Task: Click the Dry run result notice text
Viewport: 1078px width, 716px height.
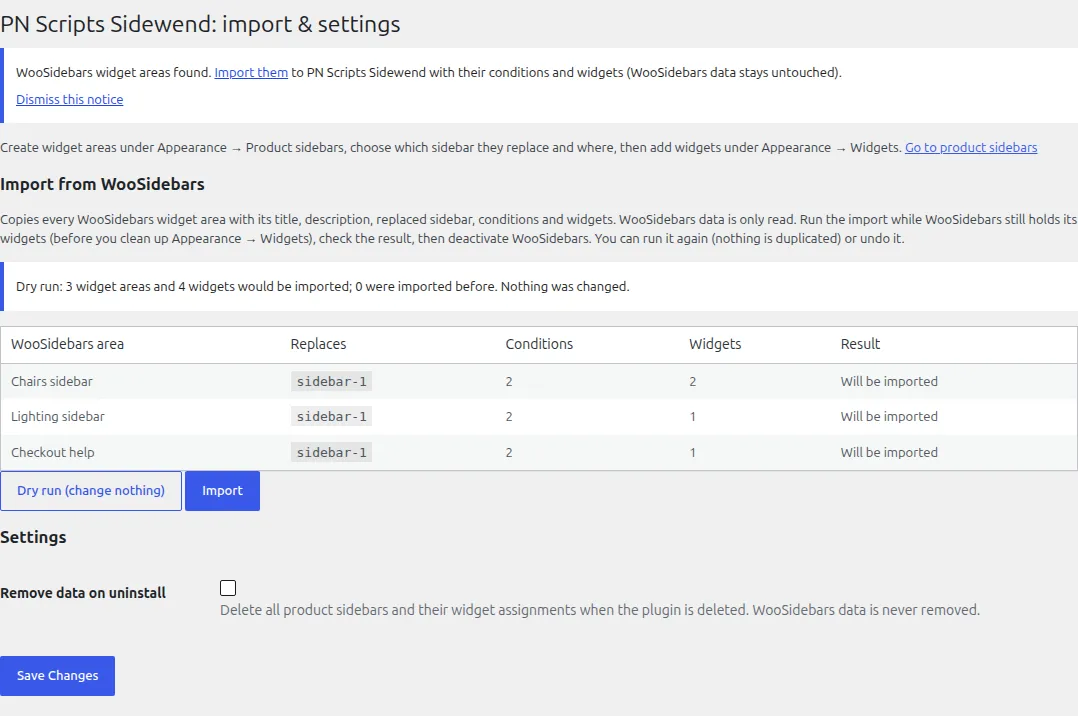Action: (322, 286)
